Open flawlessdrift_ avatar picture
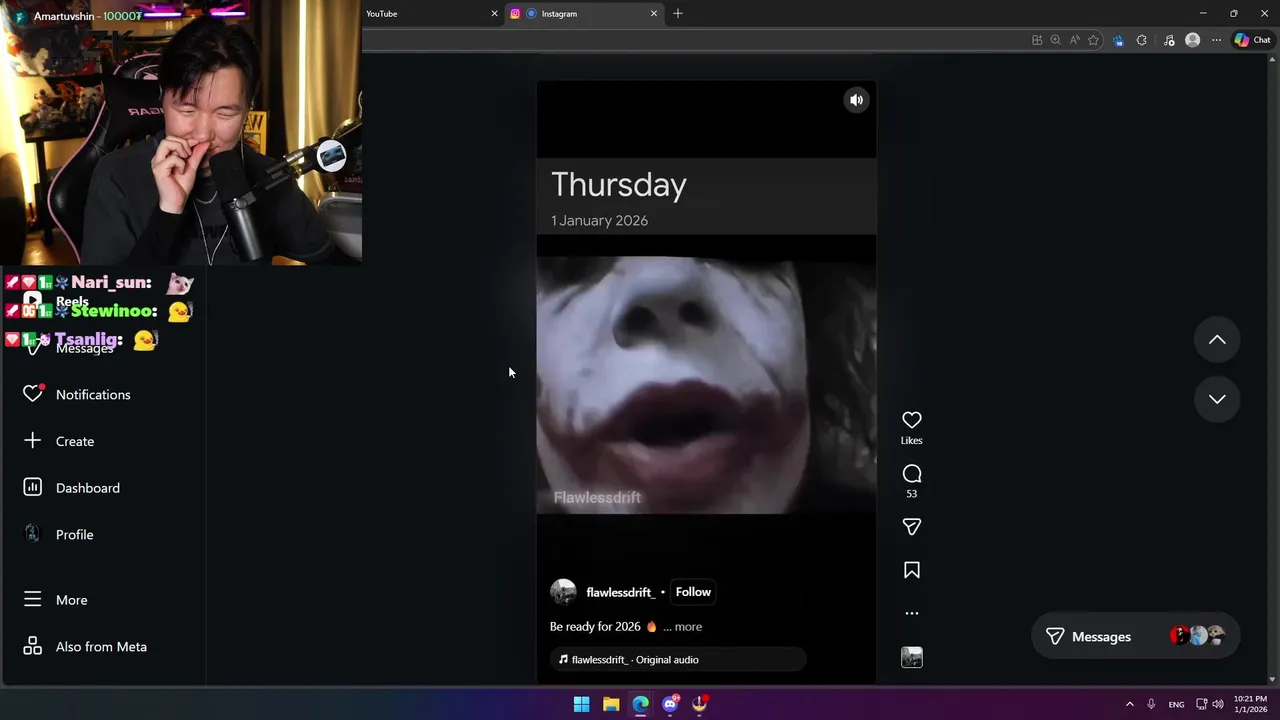 [x=563, y=592]
